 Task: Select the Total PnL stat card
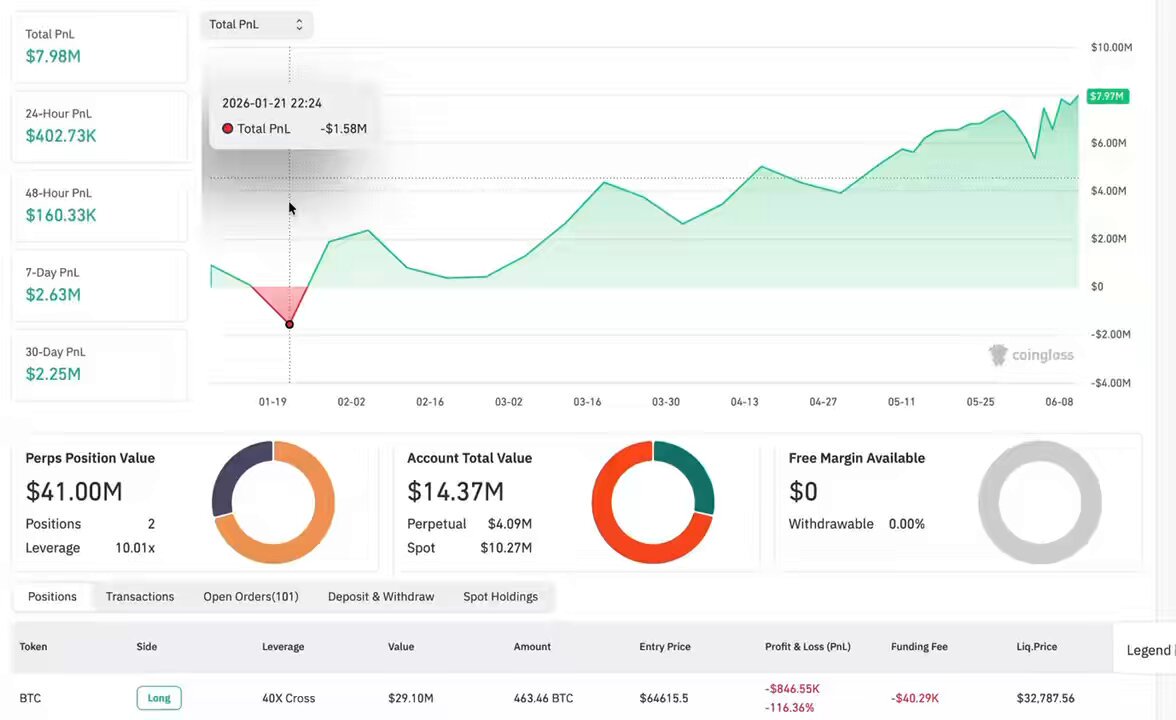pyautogui.click(x=99, y=46)
